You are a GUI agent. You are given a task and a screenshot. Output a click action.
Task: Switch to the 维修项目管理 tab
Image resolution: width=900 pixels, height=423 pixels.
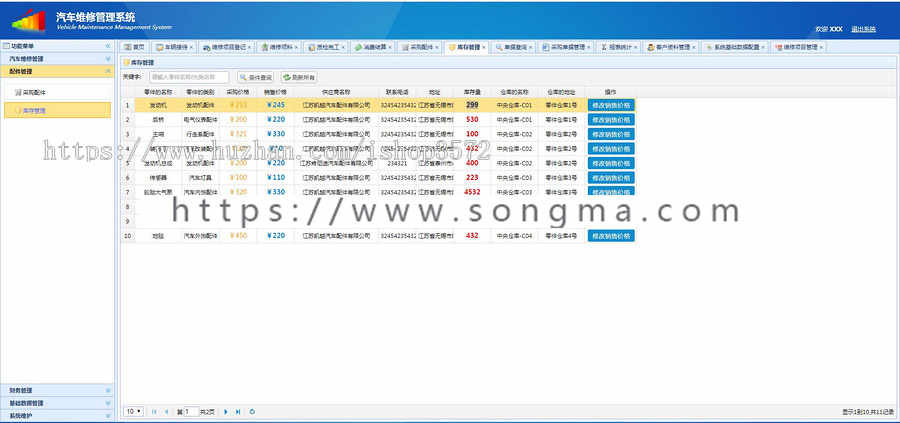pyautogui.click(x=798, y=47)
